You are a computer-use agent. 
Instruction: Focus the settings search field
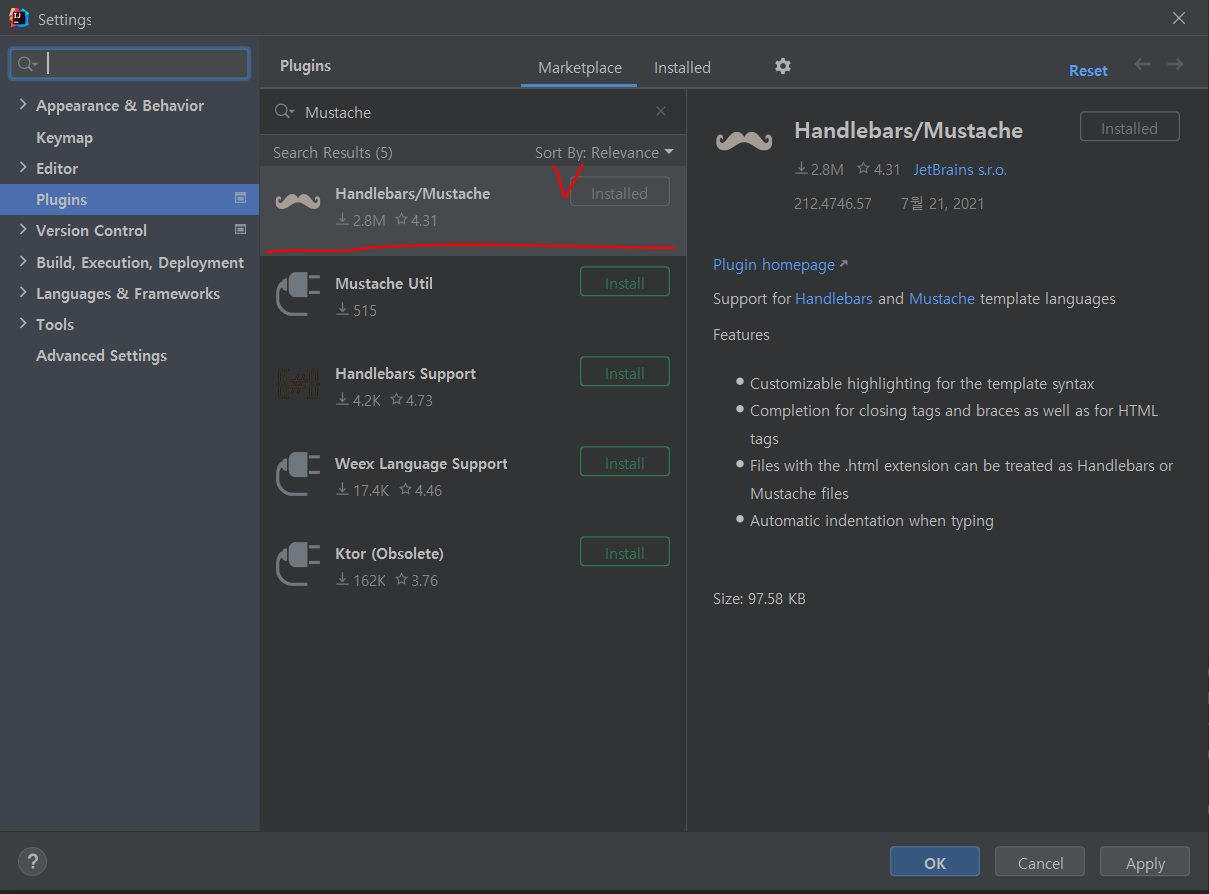130,64
